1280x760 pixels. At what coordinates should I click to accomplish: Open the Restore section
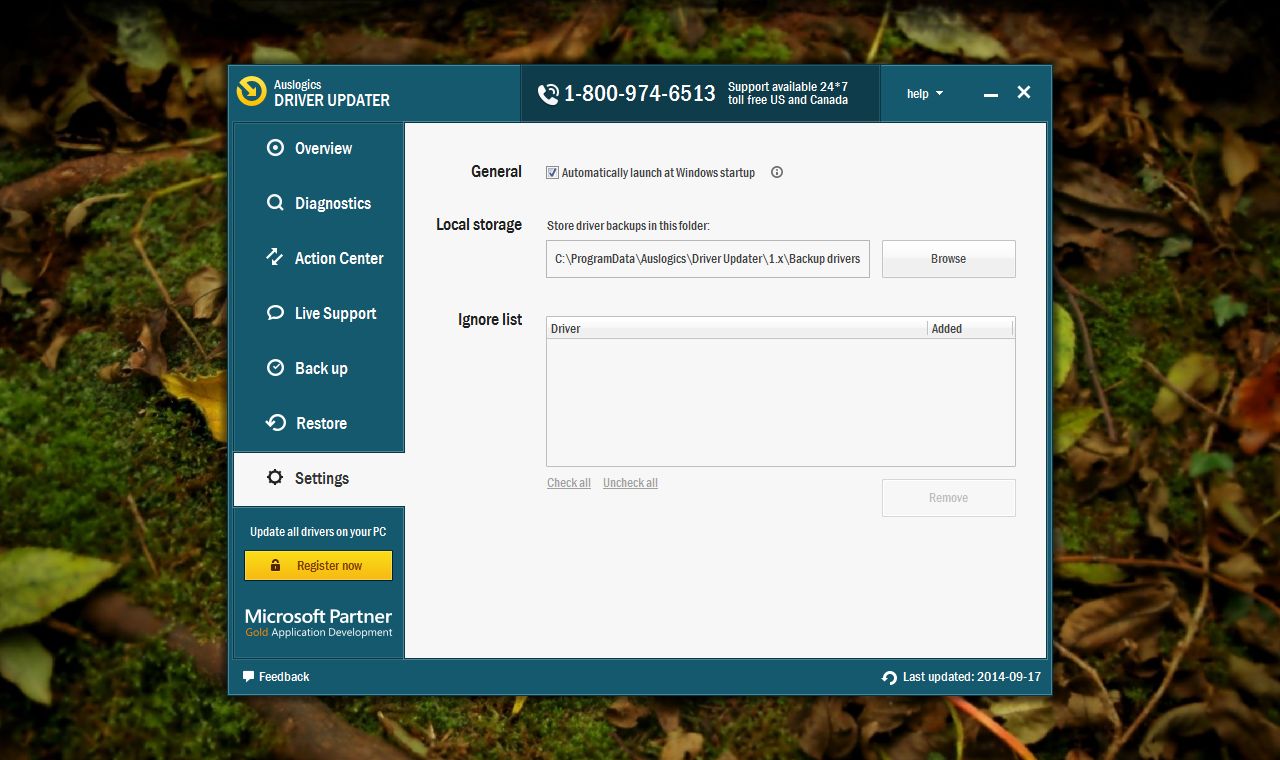coord(319,423)
